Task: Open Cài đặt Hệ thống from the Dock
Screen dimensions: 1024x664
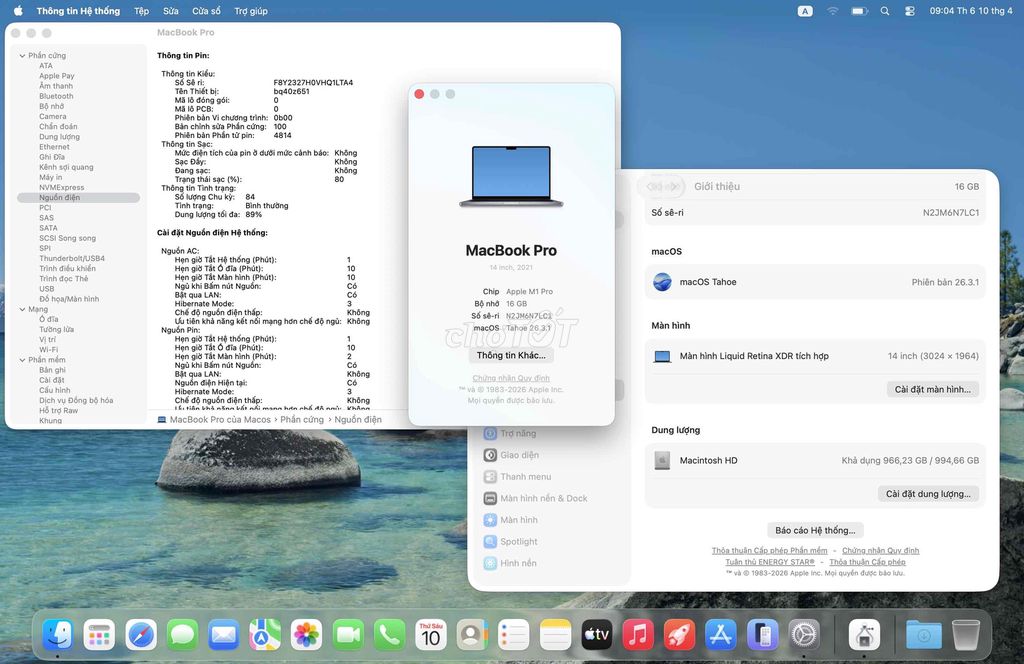Action: coord(804,634)
